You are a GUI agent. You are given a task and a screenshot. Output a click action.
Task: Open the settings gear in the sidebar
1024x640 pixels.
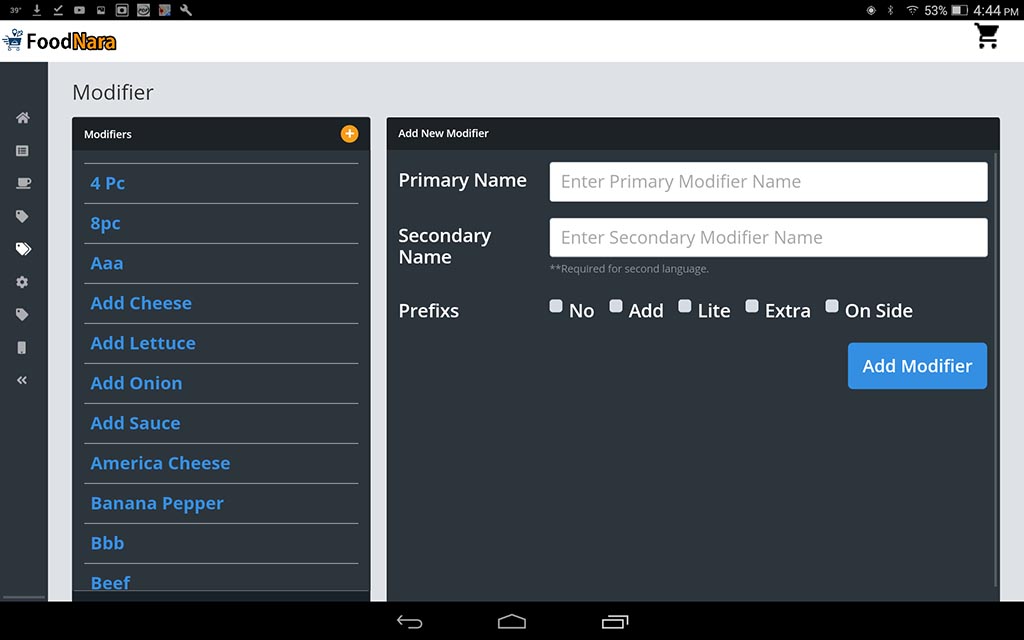(x=22, y=282)
